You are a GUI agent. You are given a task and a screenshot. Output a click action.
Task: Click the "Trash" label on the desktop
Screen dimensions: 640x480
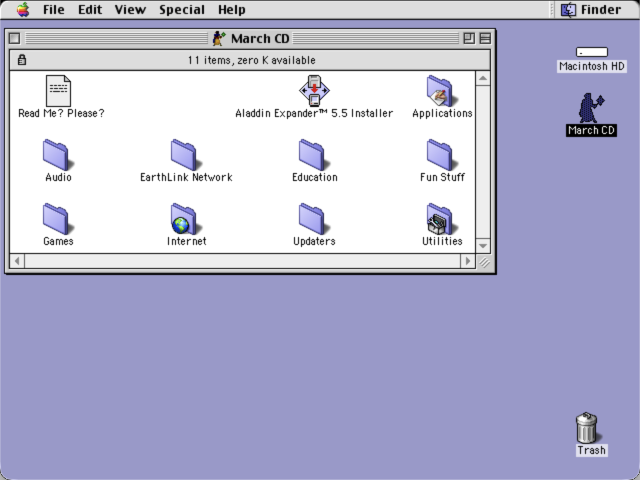tap(591, 450)
